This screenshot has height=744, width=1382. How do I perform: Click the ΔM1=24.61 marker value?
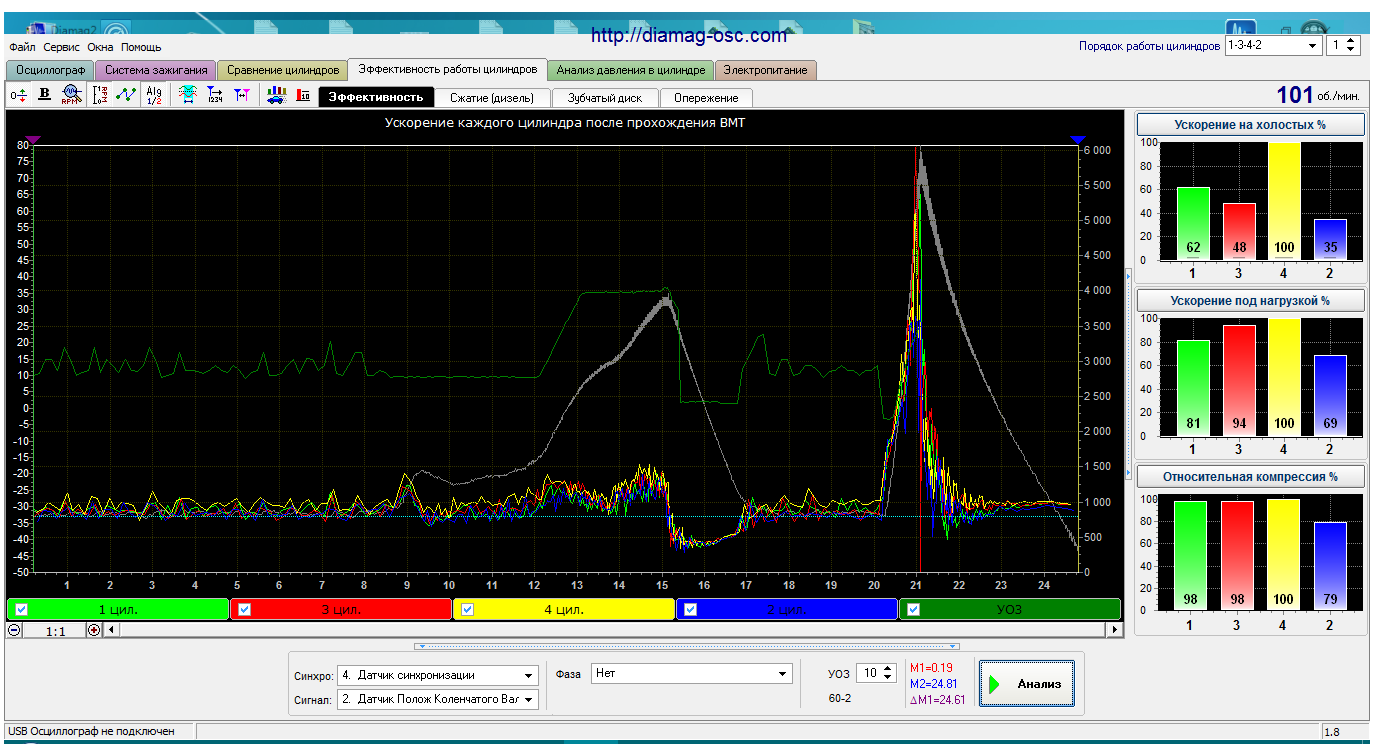[x=937, y=699]
